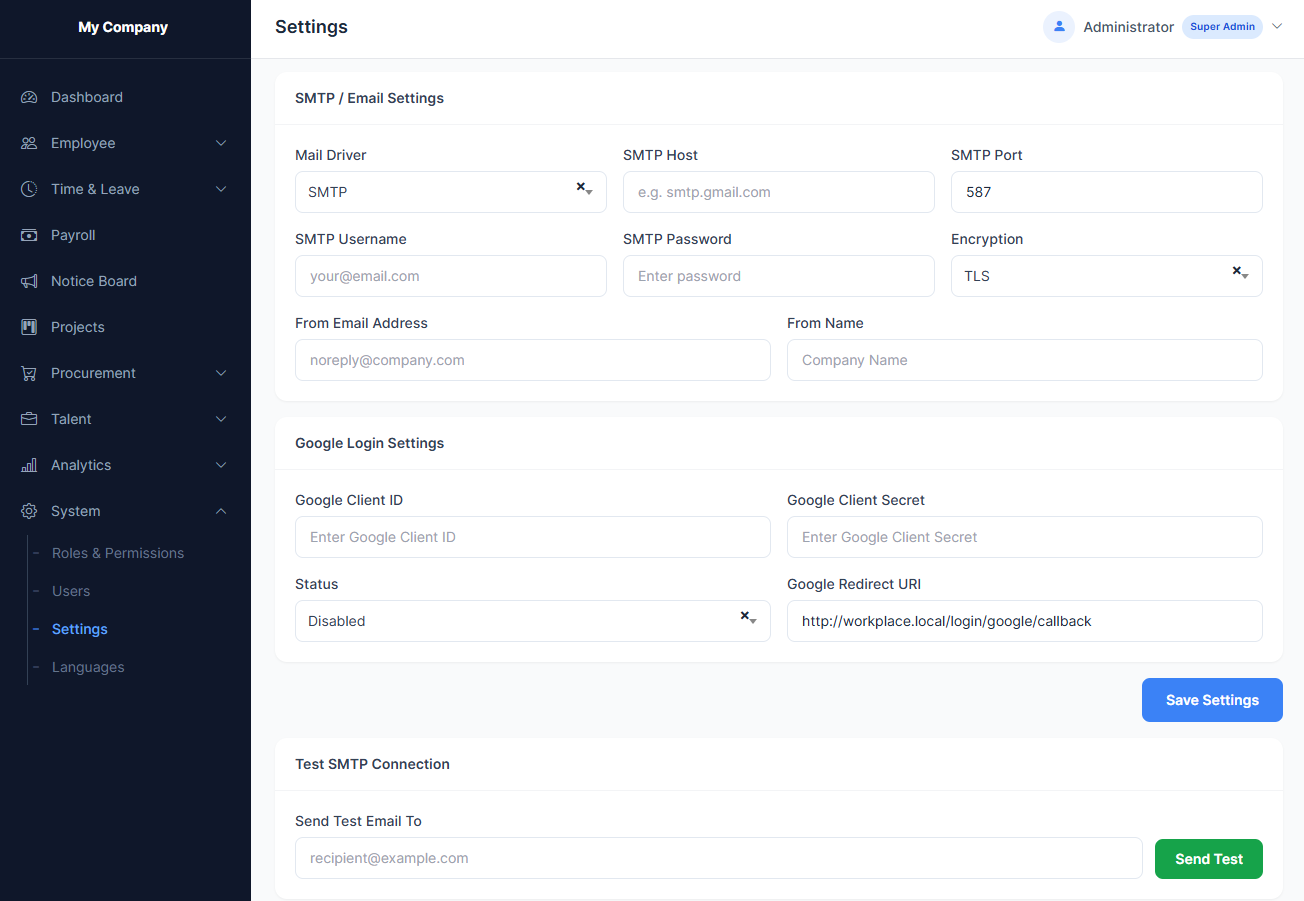Clear the Disabled Status selection
1304x901 pixels.
(744, 614)
